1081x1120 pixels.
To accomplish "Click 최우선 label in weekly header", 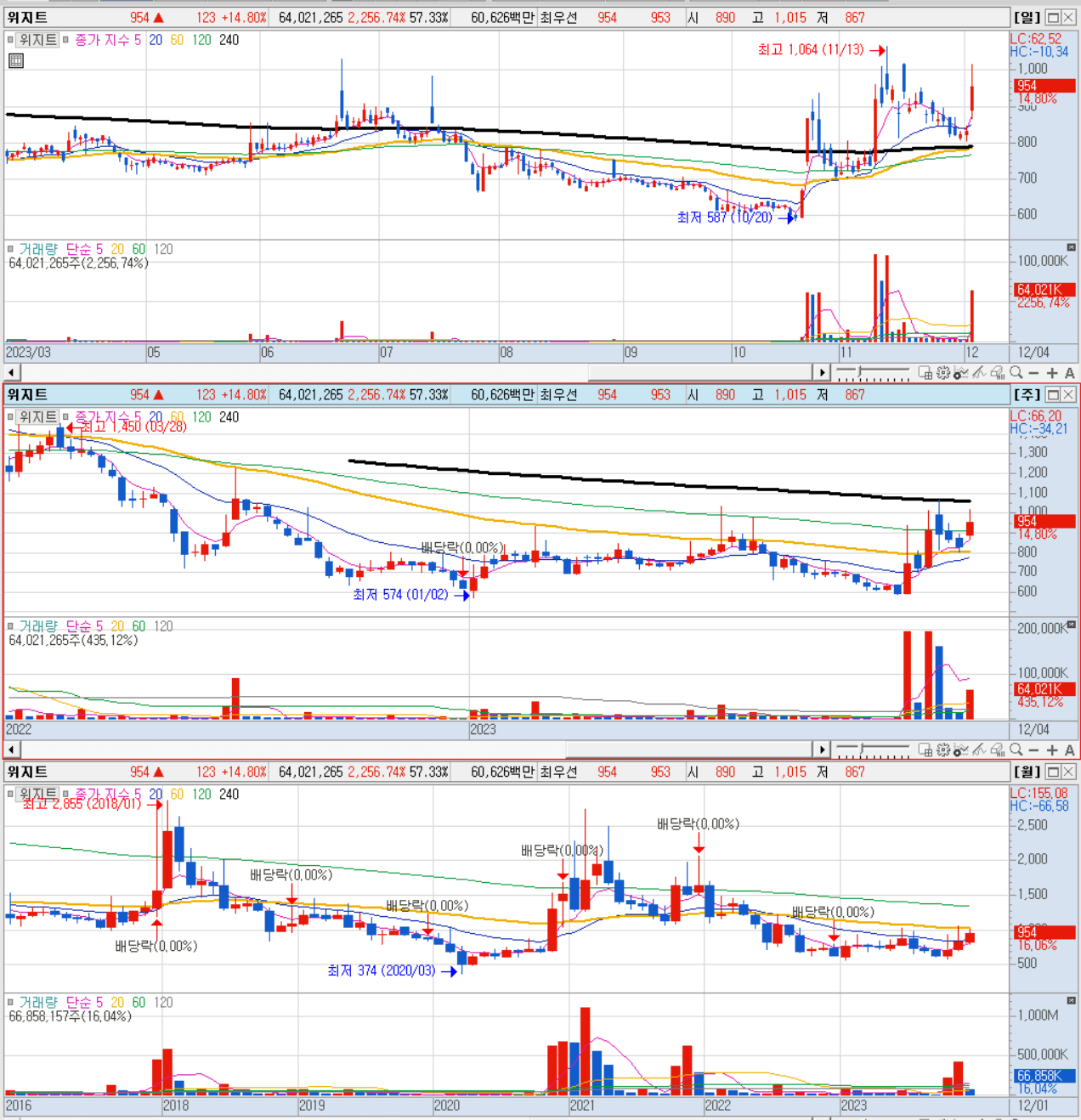I will [x=558, y=395].
